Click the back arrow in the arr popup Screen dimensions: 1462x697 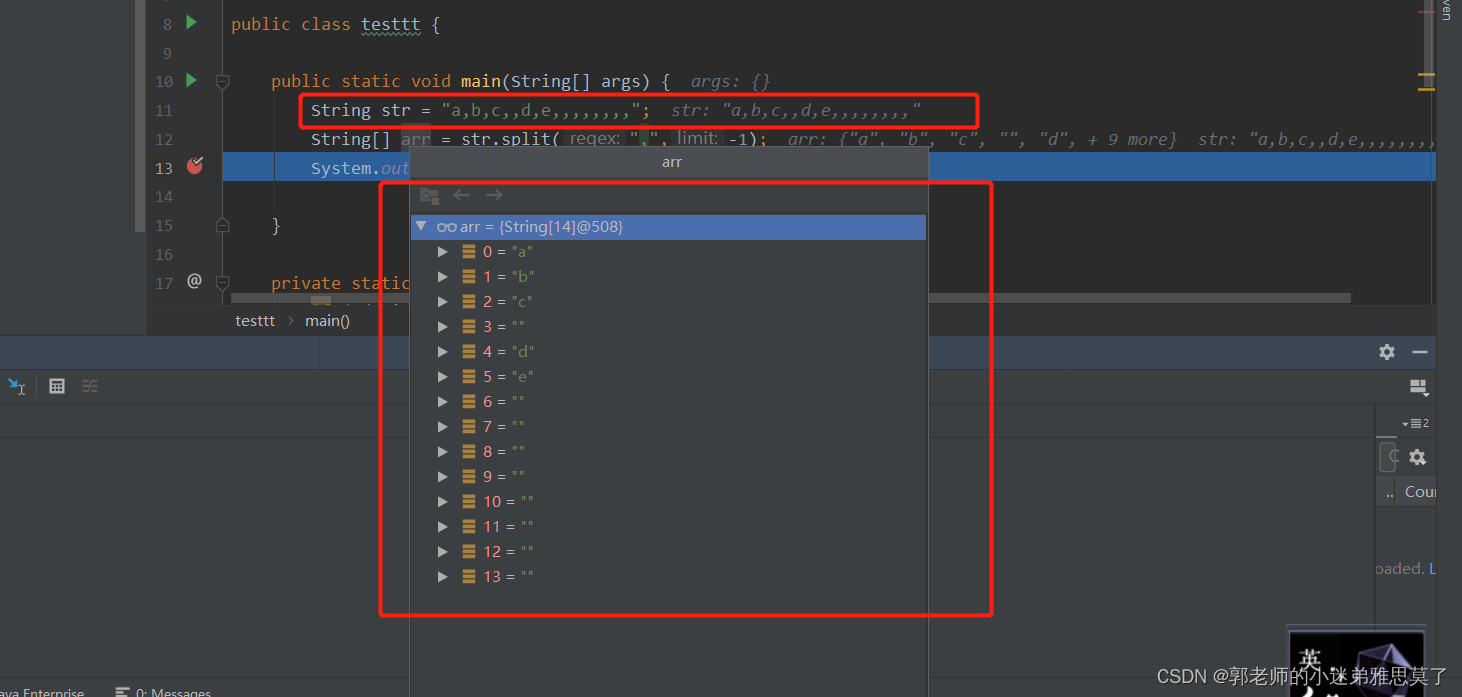pyautogui.click(x=461, y=195)
